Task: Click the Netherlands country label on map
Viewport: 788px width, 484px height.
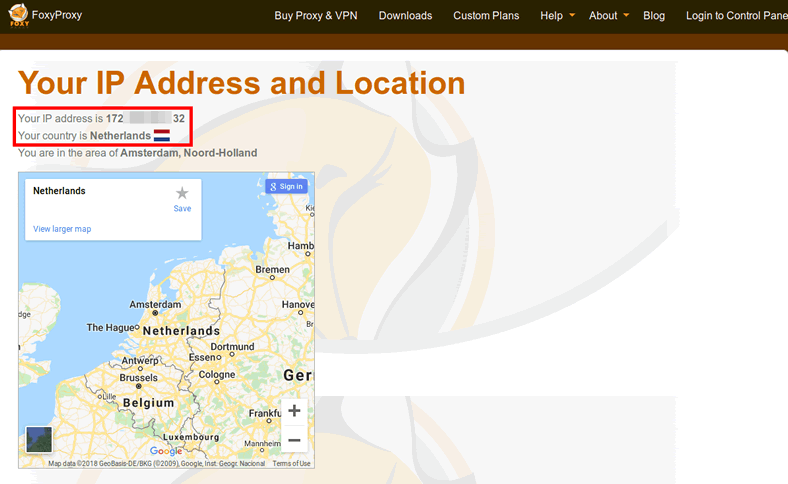Action: [x=181, y=331]
